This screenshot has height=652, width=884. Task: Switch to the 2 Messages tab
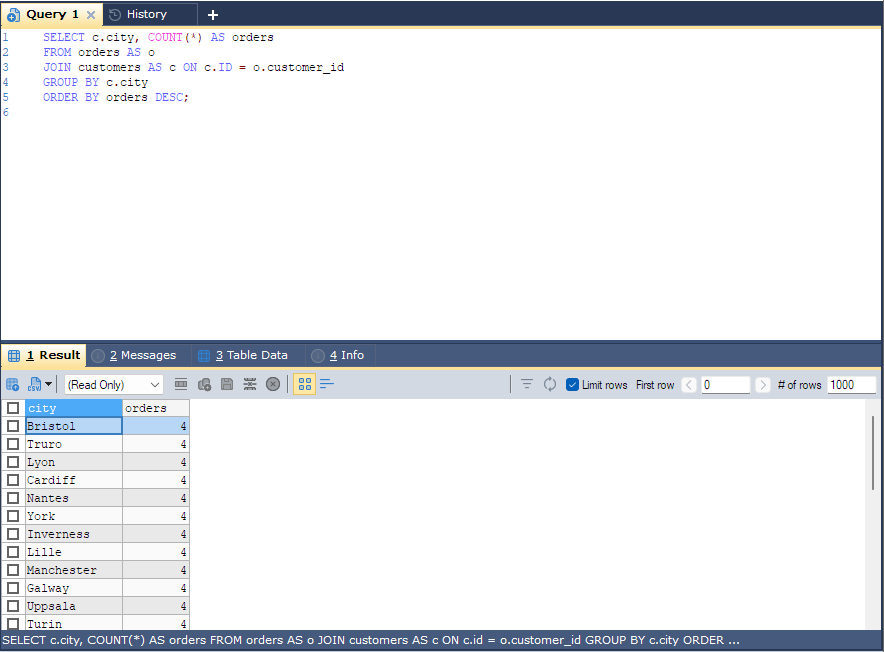coord(139,355)
